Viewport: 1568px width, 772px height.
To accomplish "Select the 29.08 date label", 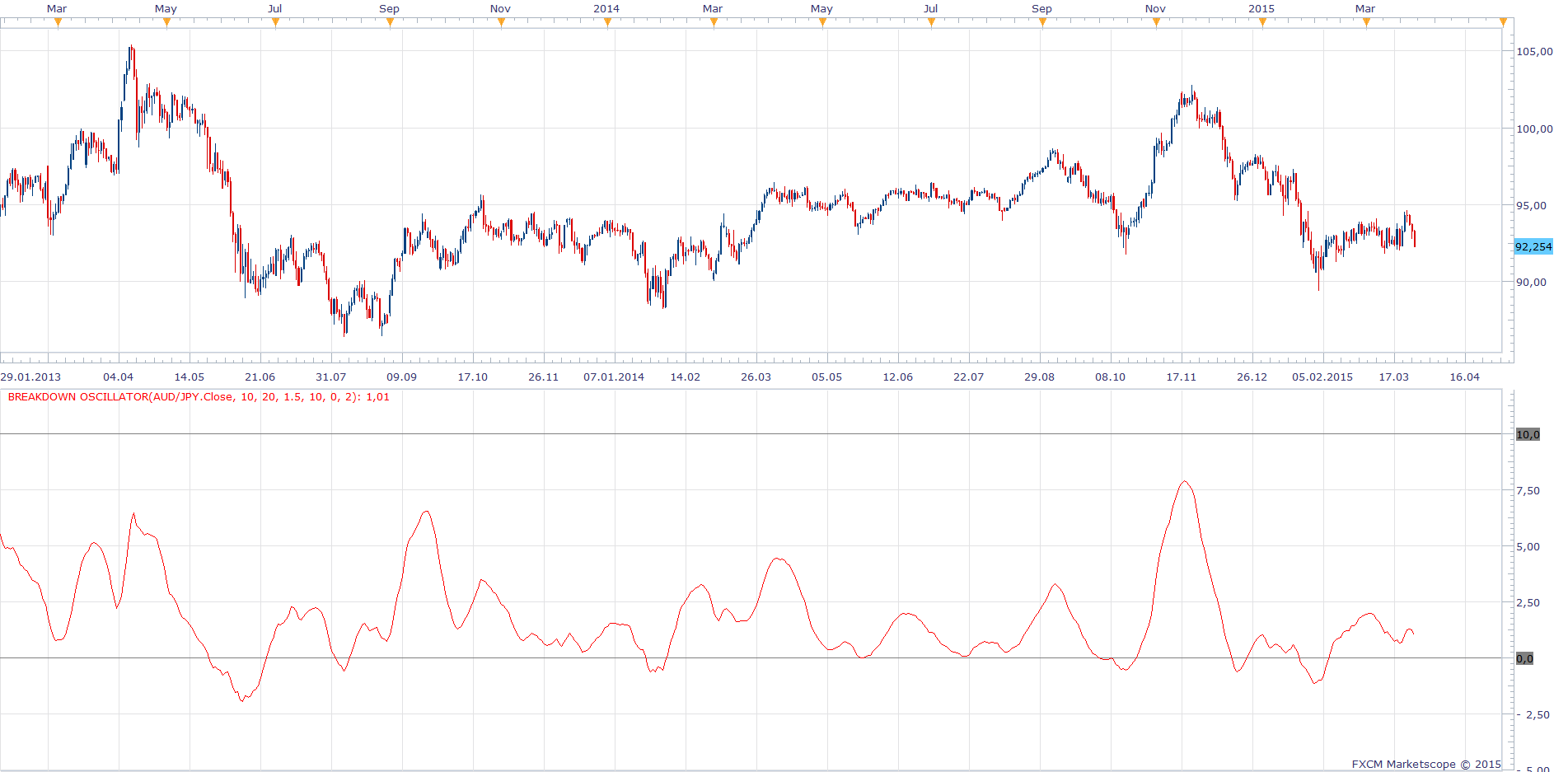I will [x=1039, y=377].
